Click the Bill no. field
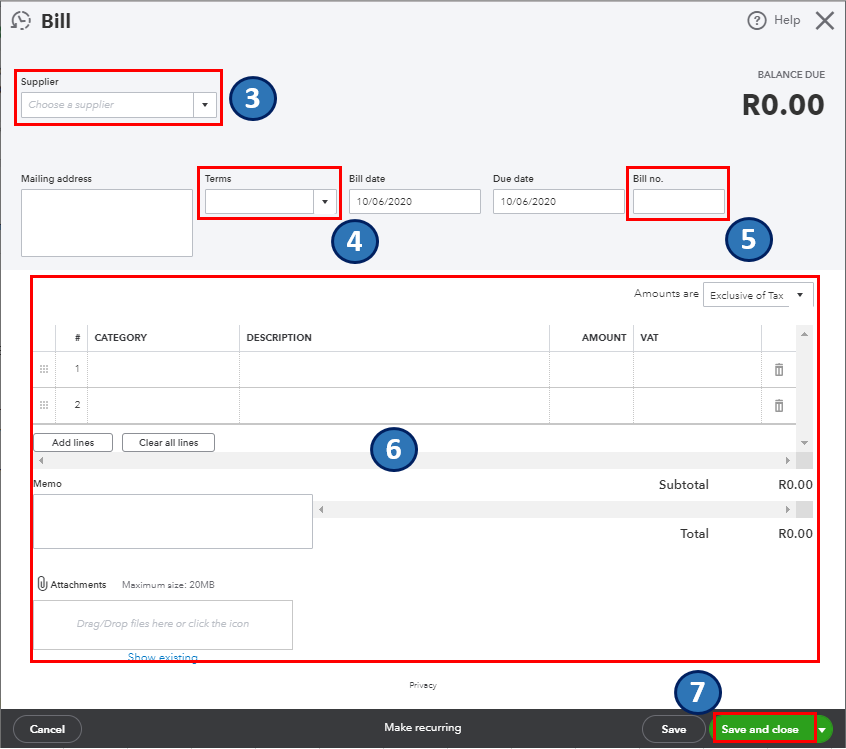846x749 pixels. tap(679, 201)
